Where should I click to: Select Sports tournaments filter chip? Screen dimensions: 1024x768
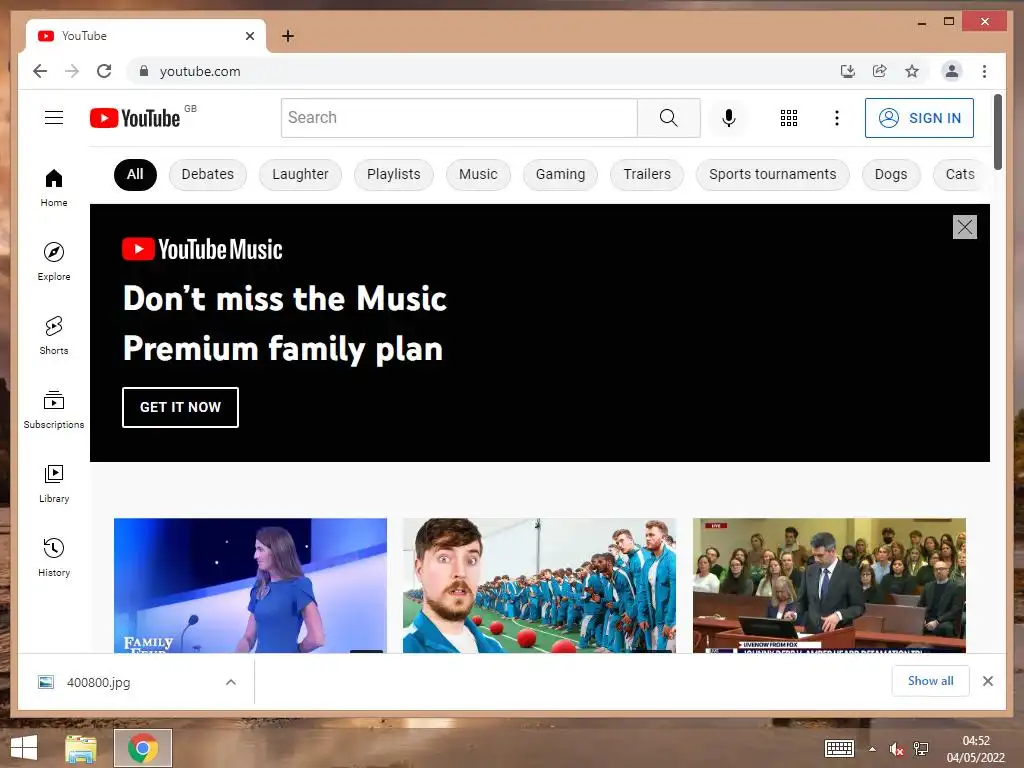coord(773,174)
